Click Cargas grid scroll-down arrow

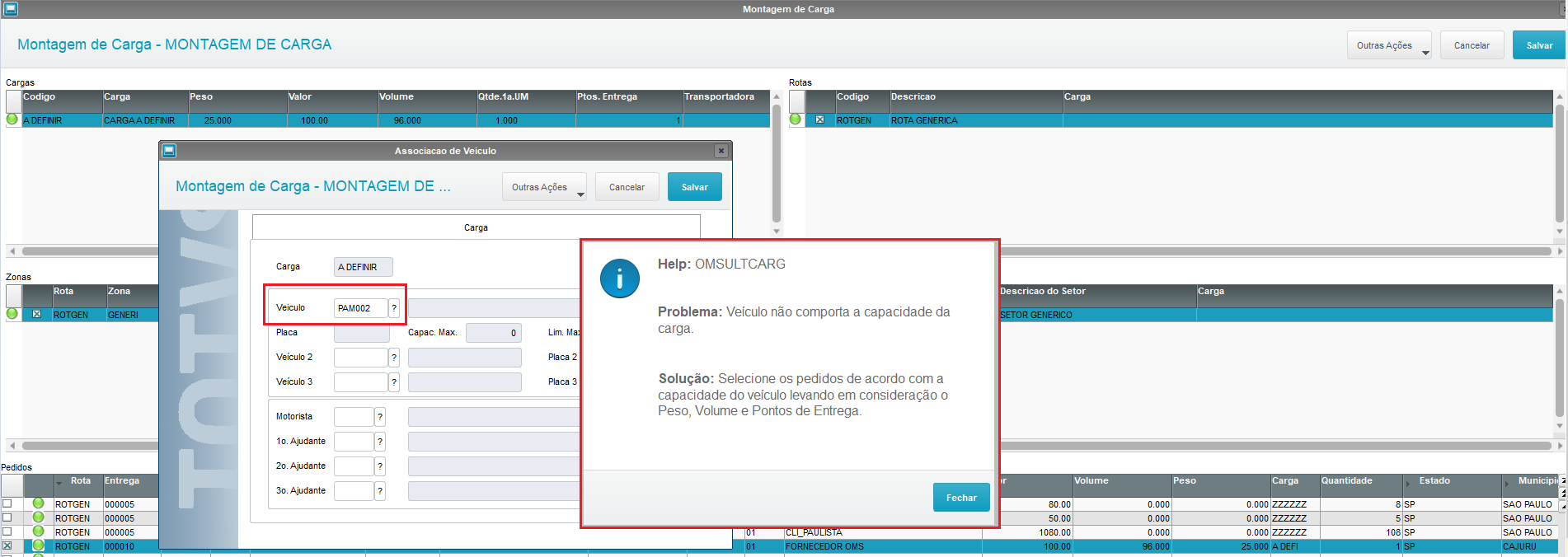777,232
